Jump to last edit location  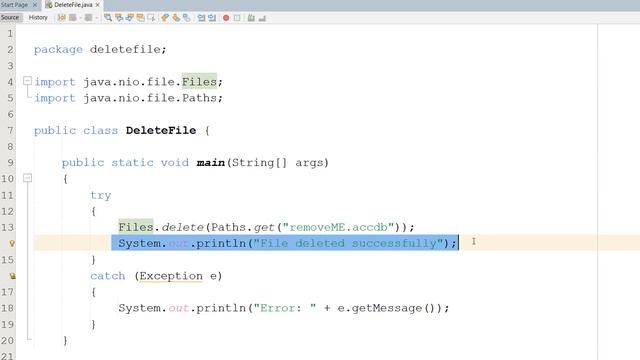coord(61,18)
